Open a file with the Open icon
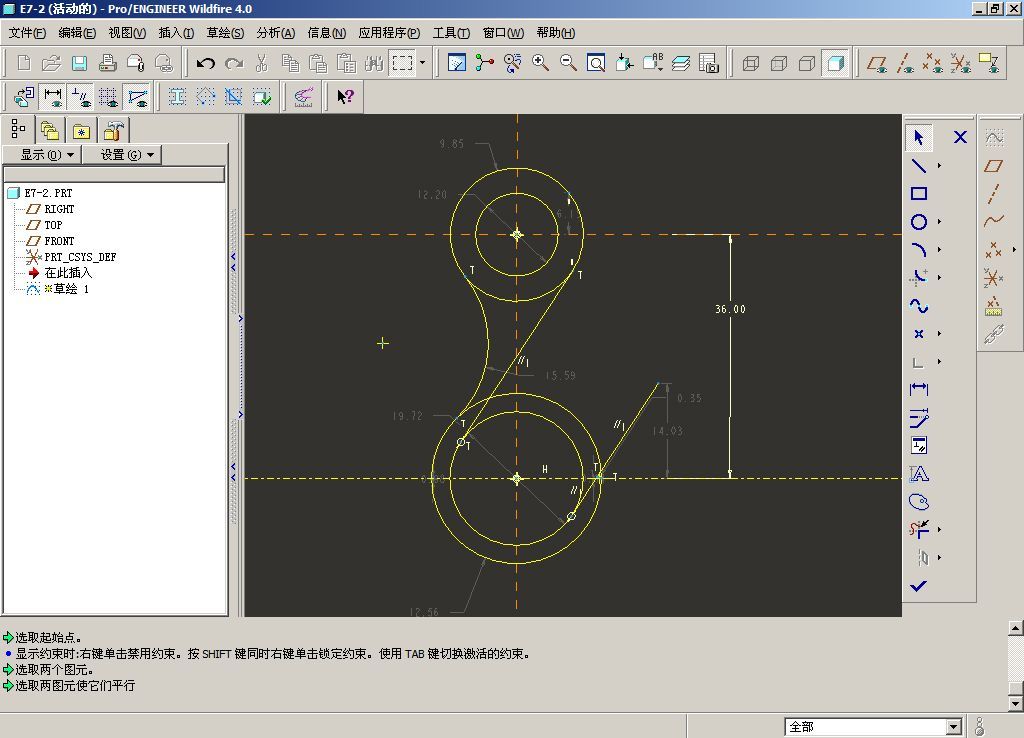The width and height of the screenshot is (1024, 738). 51,63
